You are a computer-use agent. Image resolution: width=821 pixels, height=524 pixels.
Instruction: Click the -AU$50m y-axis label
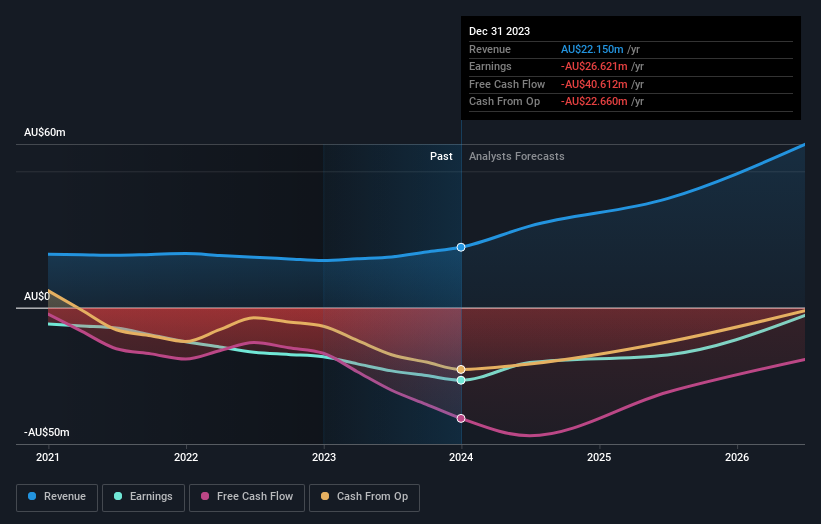[x=47, y=432]
